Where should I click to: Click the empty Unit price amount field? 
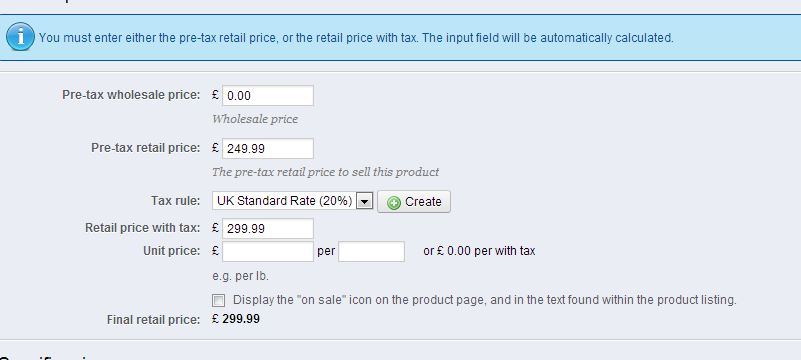coord(268,251)
